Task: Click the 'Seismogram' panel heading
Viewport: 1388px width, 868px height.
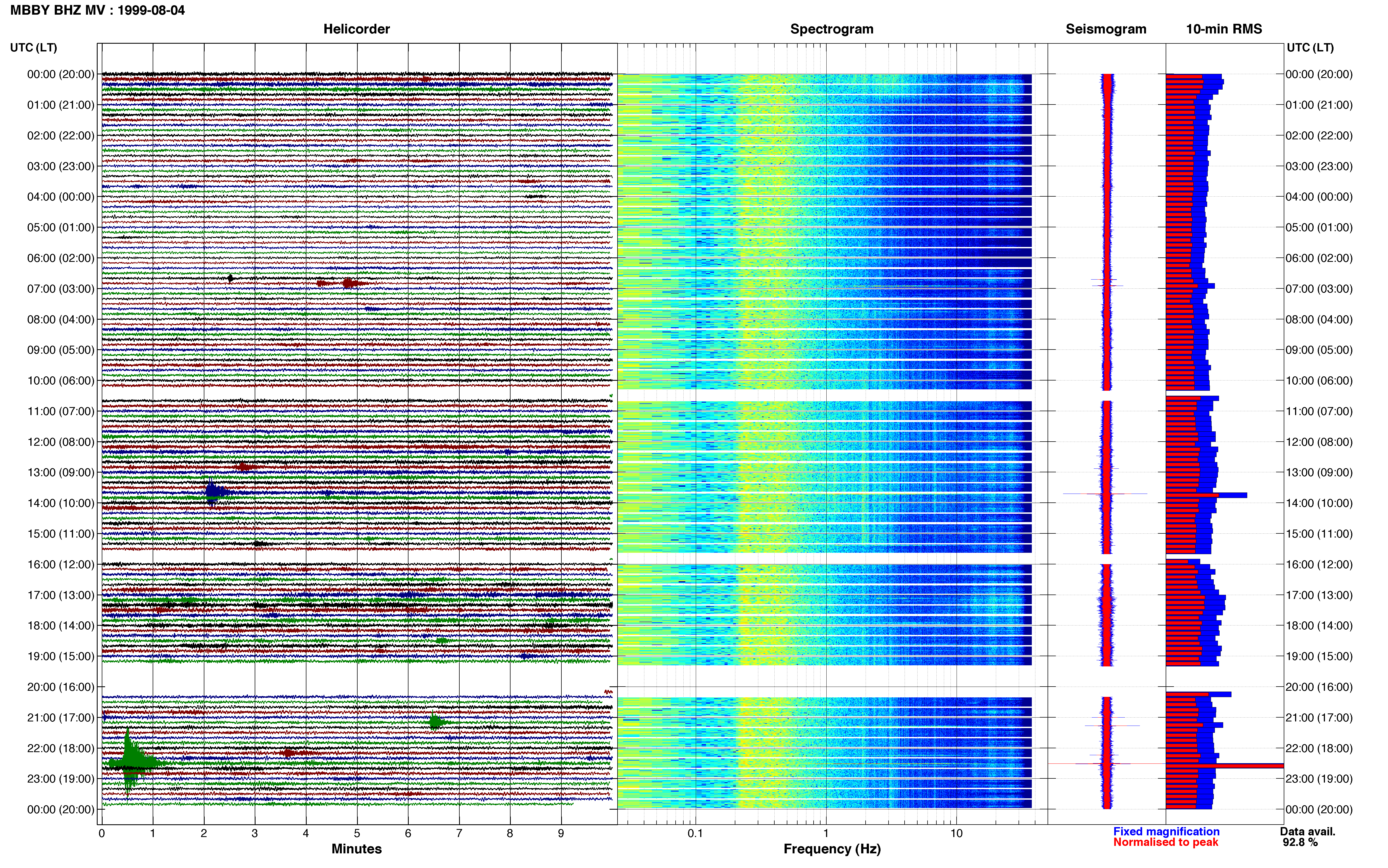Action: pyautogui.click(x=1106, y=29)
